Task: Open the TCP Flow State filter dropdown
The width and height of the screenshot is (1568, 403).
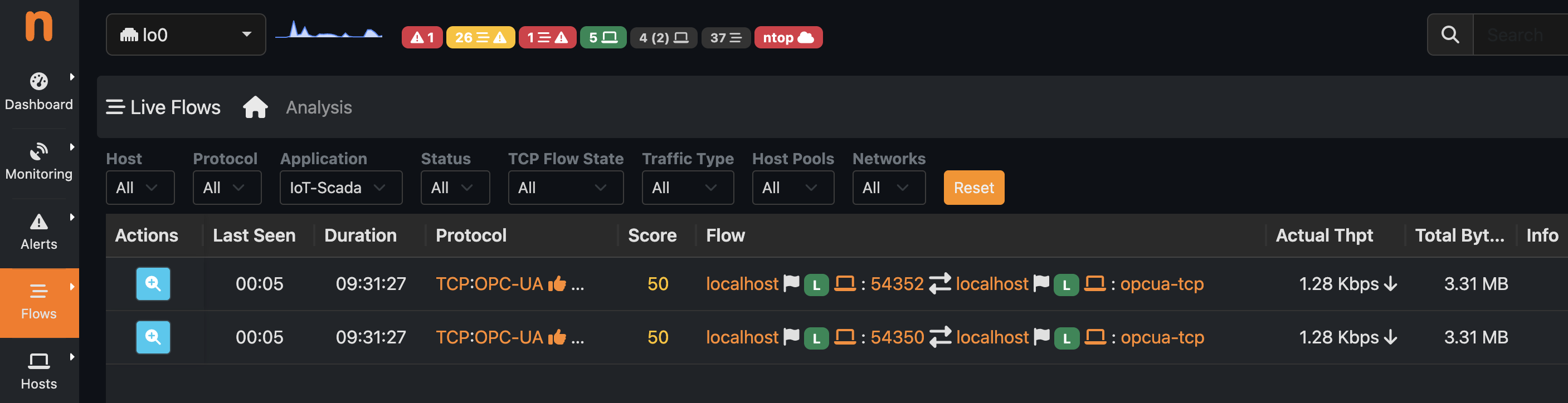Action: (565, 188)
